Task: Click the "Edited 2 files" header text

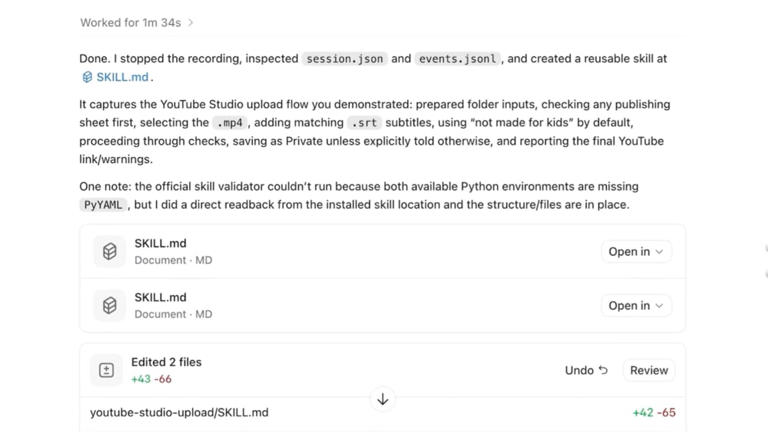Action: coord(166,362)
